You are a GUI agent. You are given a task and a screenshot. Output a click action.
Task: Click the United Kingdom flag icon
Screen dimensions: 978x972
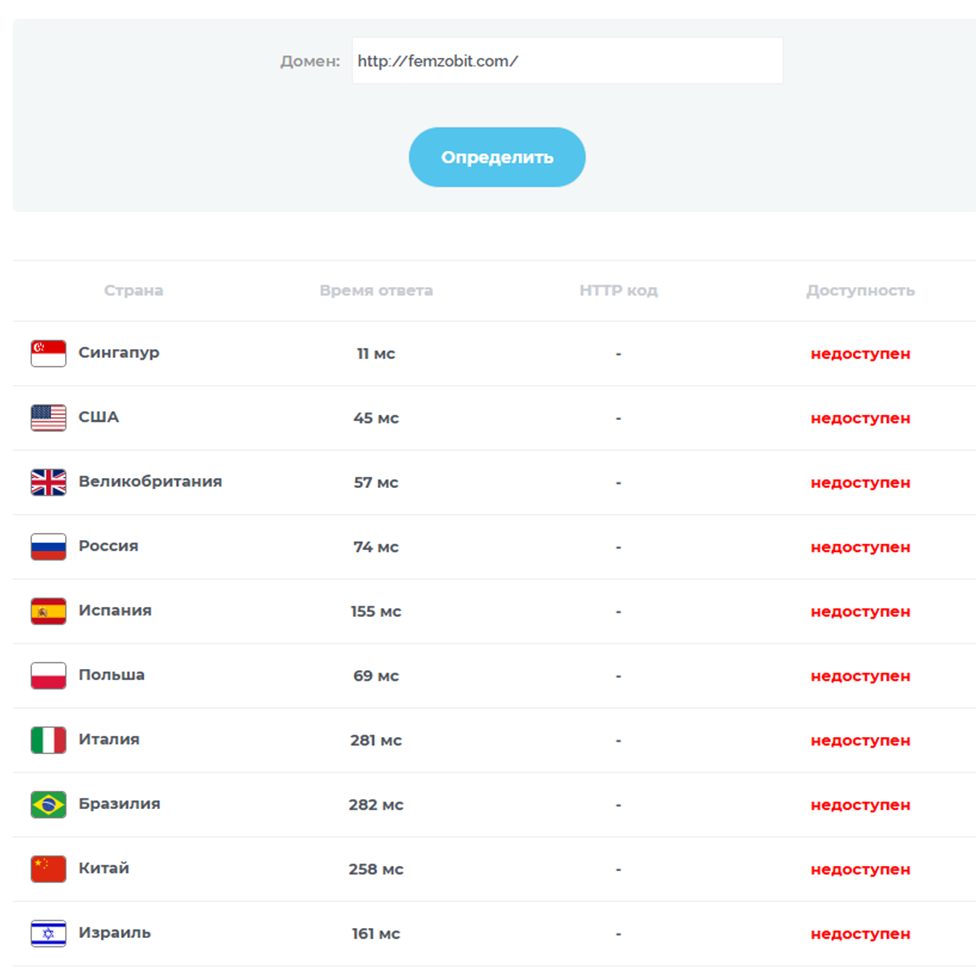tap(48, 482)
